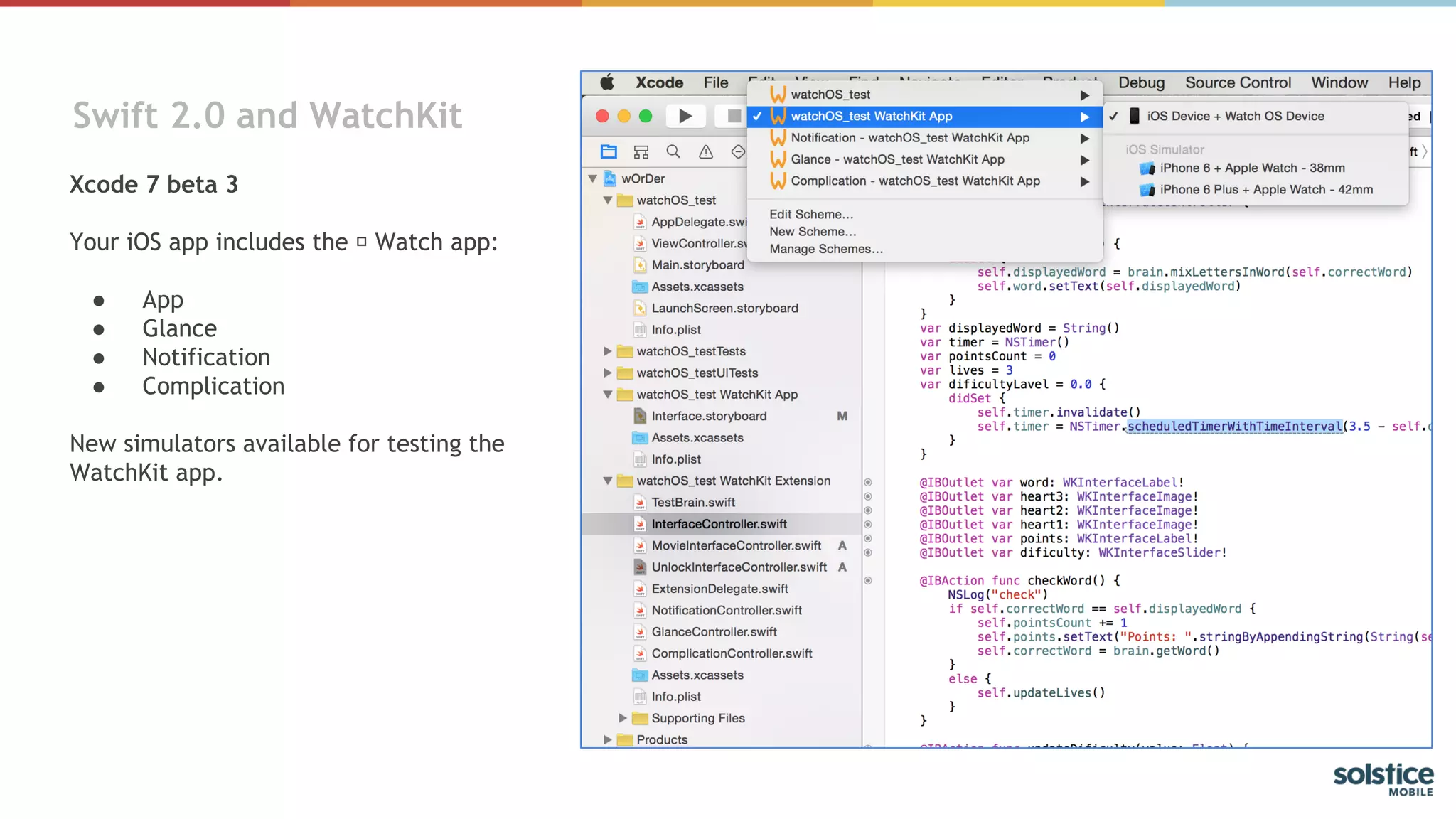1456x819 pixels.
Task: Click the iOS Device phone icon
Action: [x=1135, y=116]
